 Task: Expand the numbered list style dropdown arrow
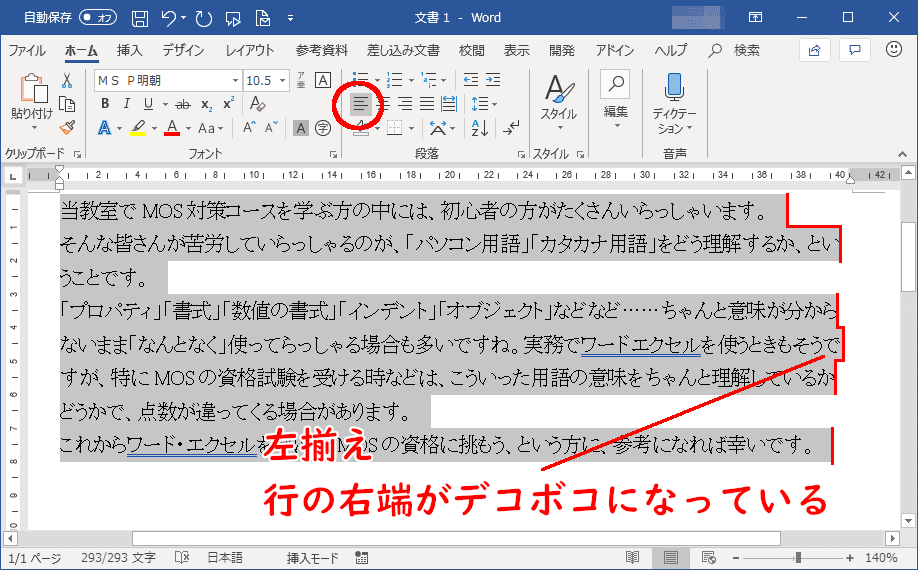pos(410,81)
